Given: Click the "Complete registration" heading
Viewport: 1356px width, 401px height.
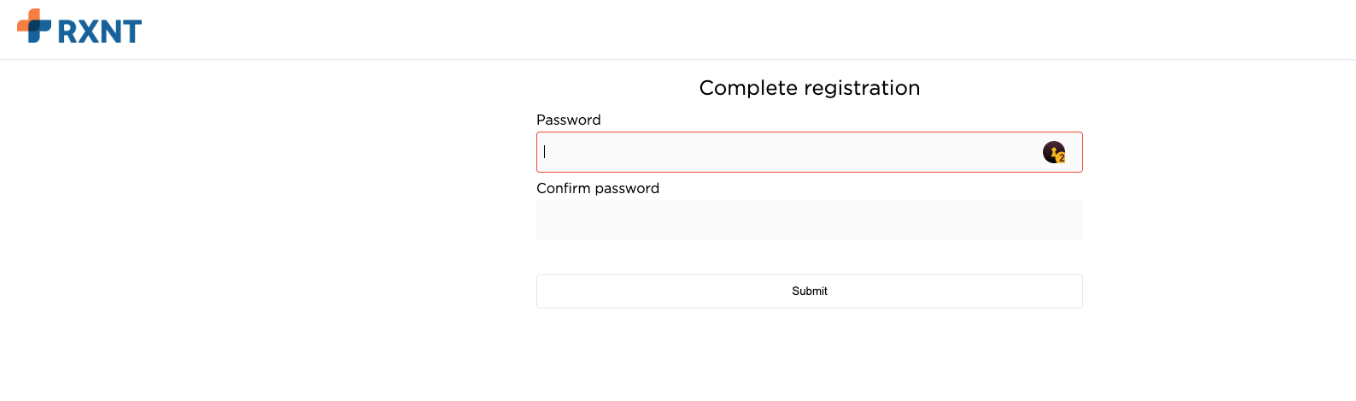Looking at the screenshot, I should point(809,88).
